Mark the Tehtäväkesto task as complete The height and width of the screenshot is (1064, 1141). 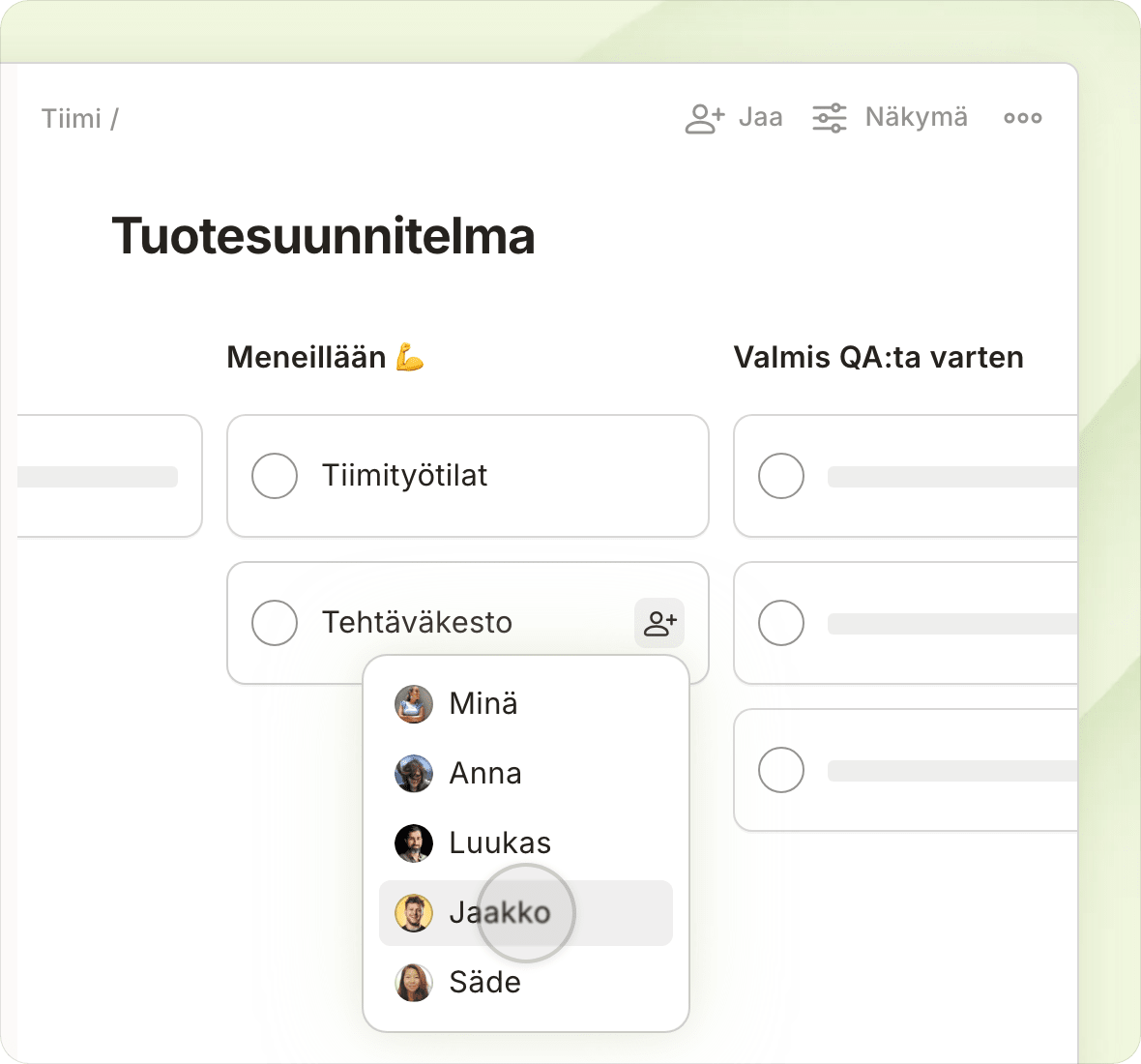pos(275,623)
